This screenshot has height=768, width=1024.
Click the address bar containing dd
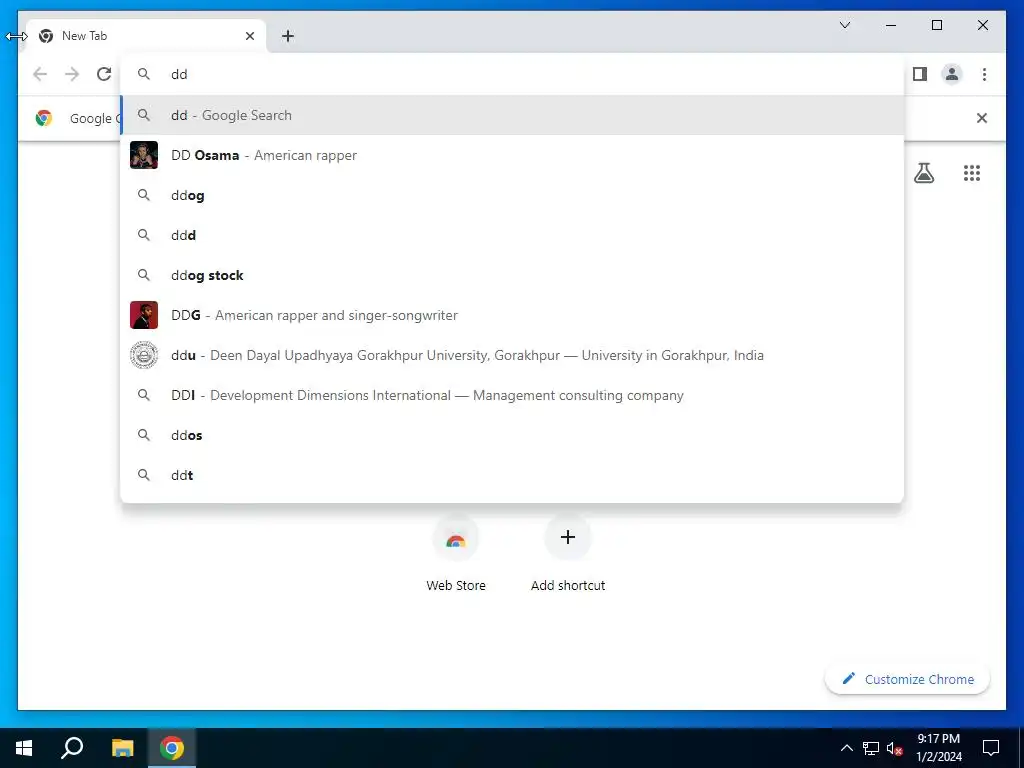pos(512,74)
